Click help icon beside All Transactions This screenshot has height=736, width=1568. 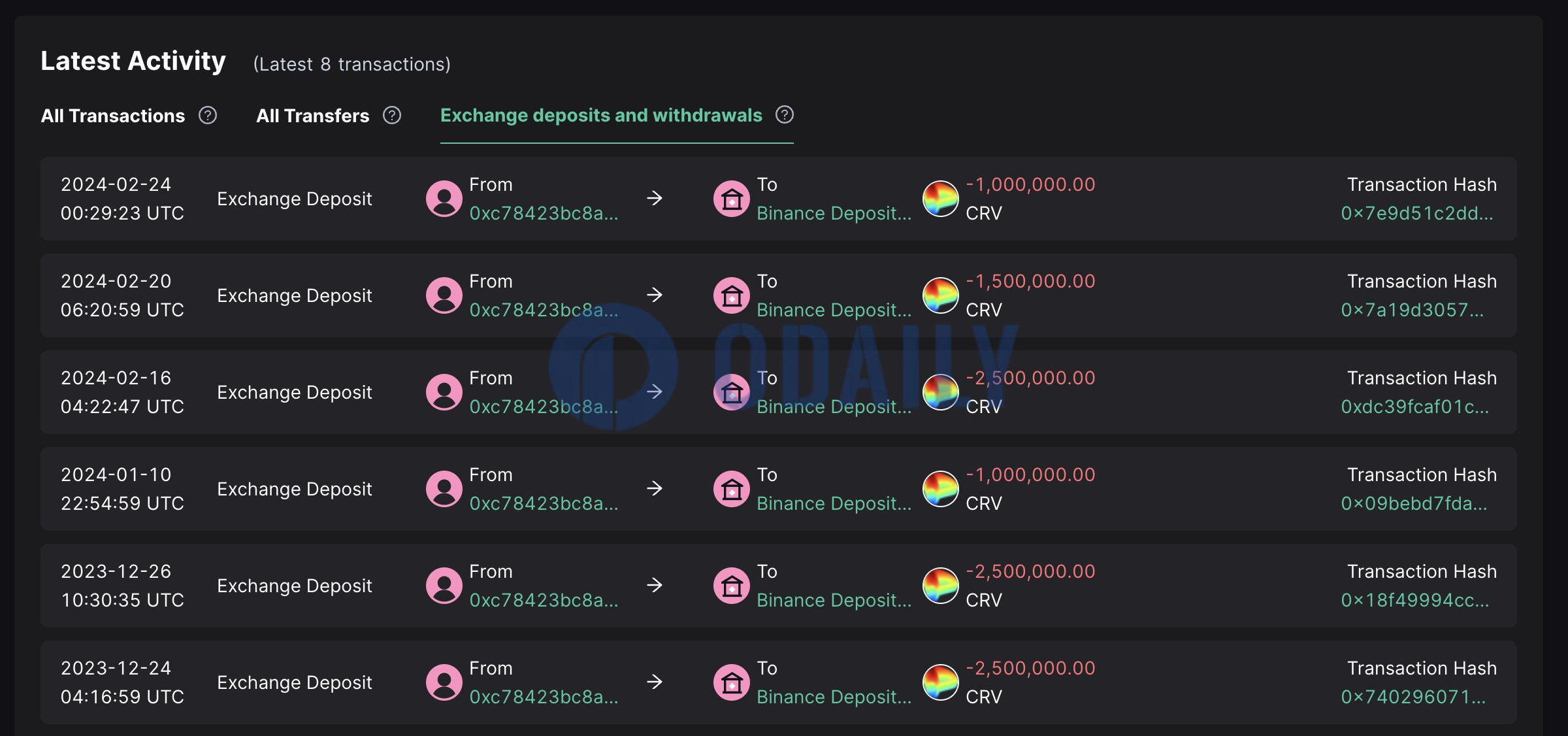208,116
